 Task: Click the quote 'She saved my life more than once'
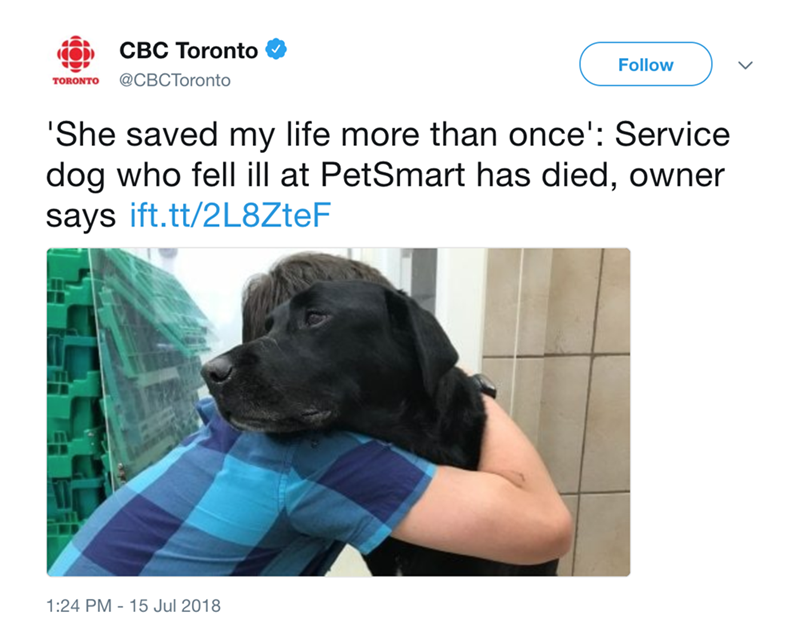[299, 136]
